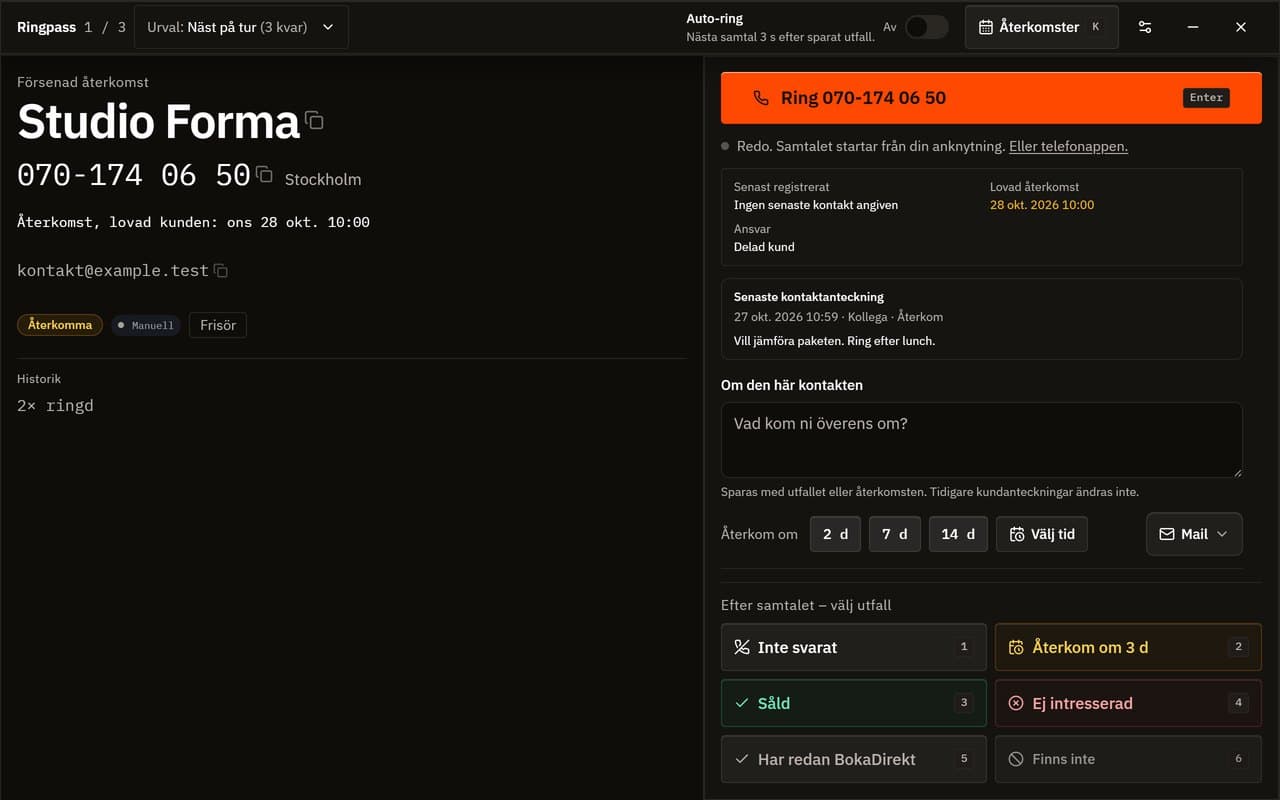Viewport: 1280px width, 800px height.
Task: Open the Återkomster list
Action: pos(1041,27)
